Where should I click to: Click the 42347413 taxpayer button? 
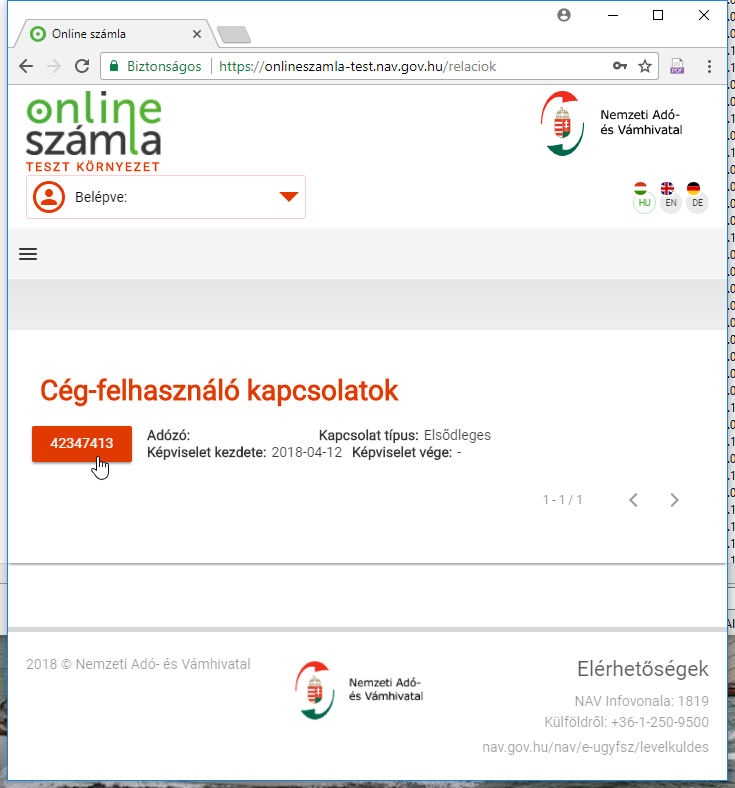click(x=82, y=444)
